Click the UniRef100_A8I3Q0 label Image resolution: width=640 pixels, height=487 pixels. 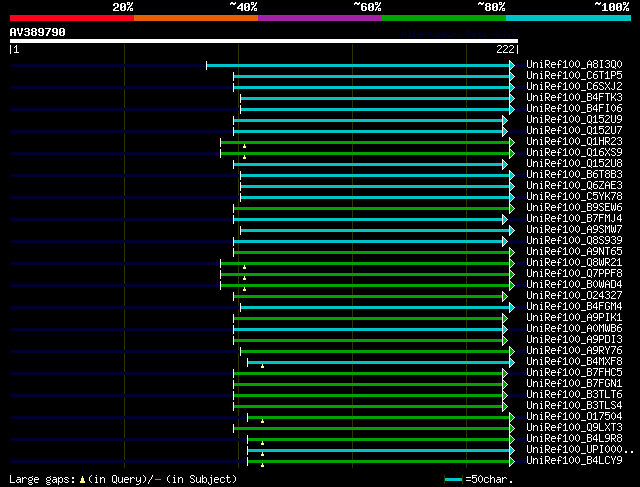(x=574, y=64)
